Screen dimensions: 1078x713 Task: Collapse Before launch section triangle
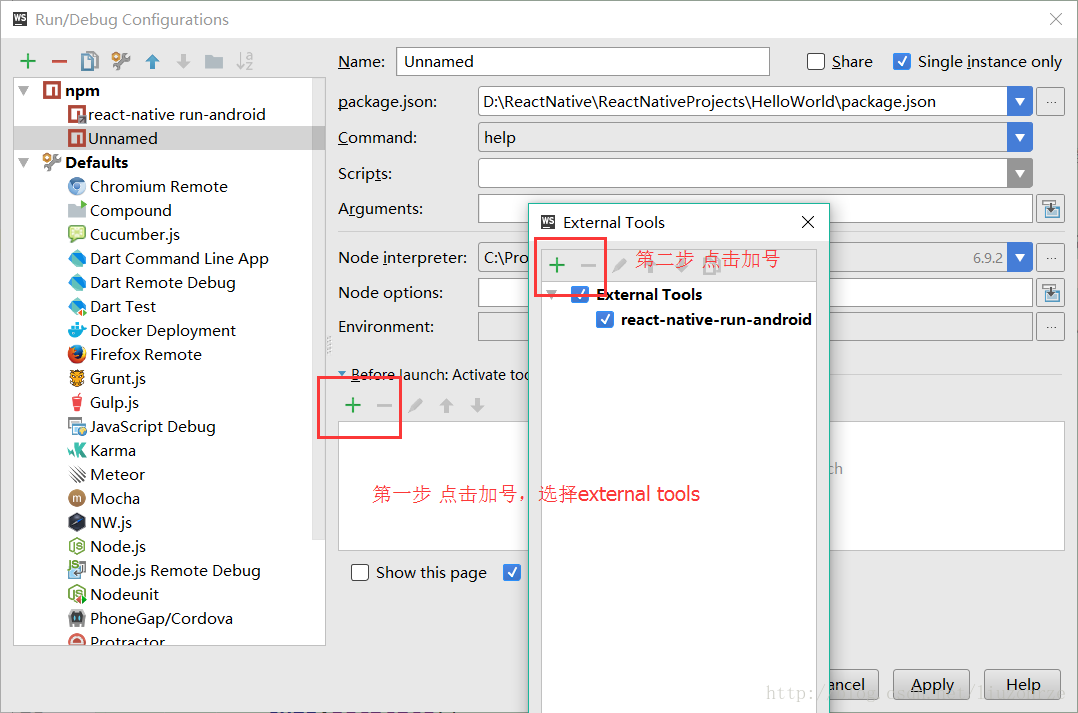click(342, 374)
